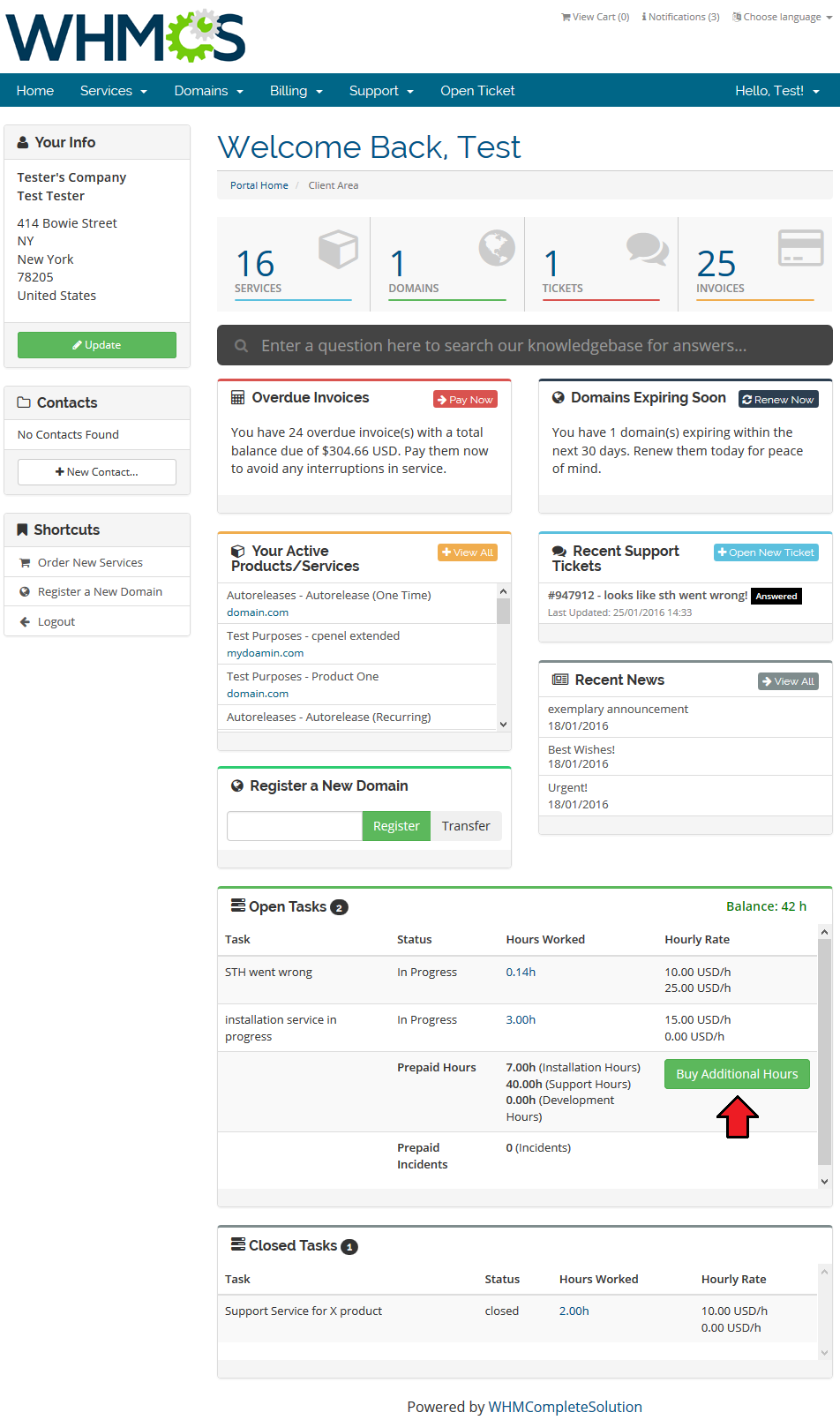
Task: Expand the Services menu
Action: [x=114, y=91]
